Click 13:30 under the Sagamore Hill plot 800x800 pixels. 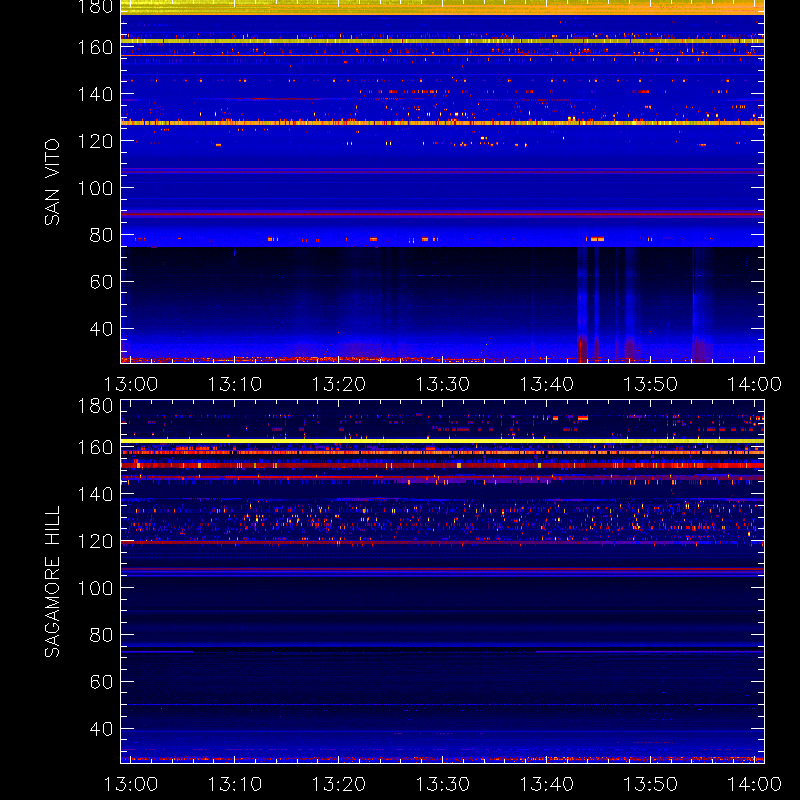(x=442, y=784)
